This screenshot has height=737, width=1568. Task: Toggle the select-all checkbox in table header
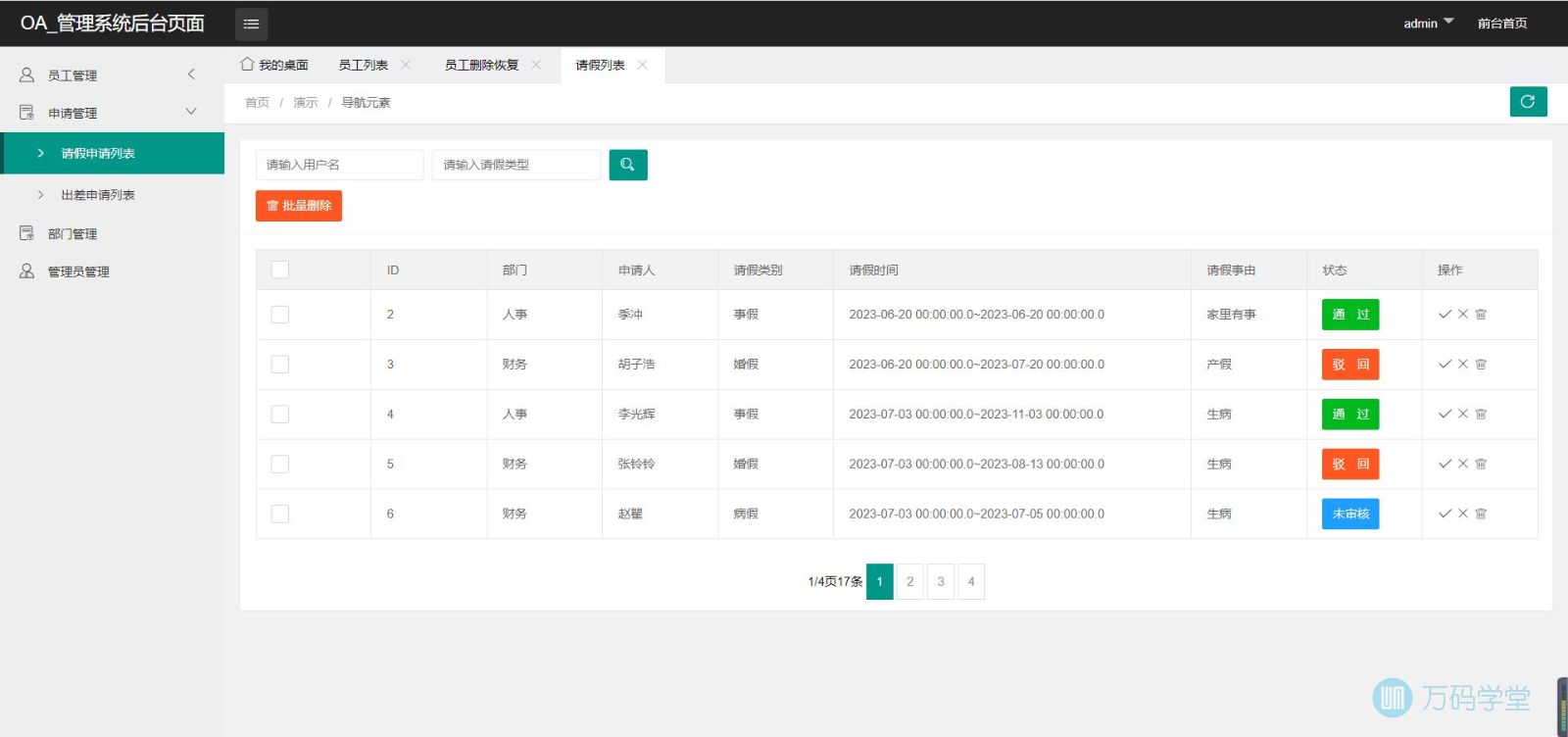coord(280,270)
